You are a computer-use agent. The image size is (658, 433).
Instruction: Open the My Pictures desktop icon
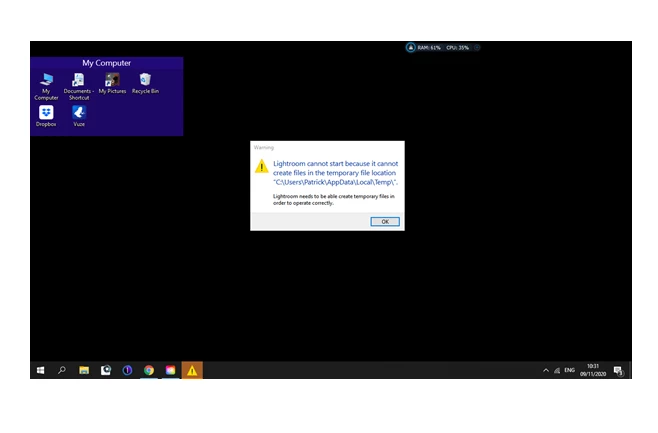pos(112,83)
